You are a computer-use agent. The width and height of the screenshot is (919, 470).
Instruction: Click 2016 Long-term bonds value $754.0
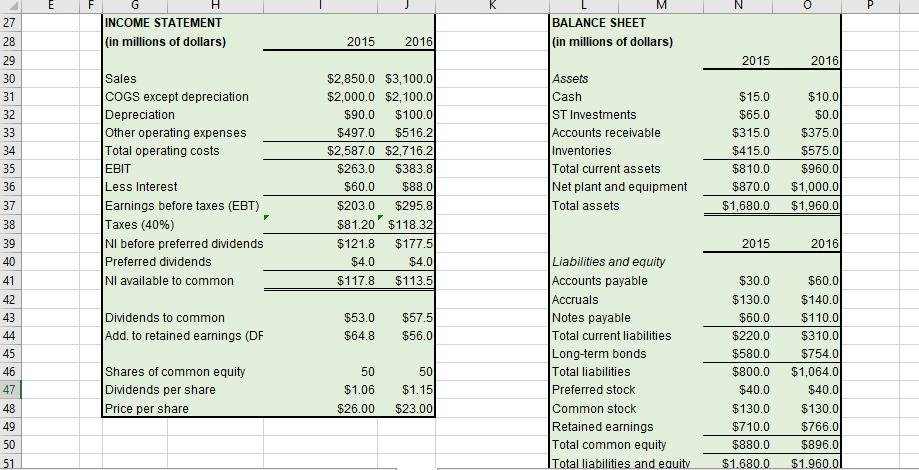click(821, 353)
